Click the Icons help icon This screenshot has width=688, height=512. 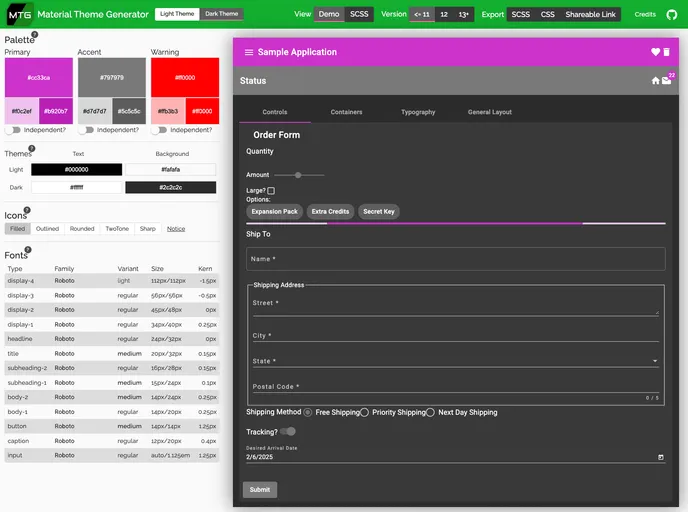27,210
